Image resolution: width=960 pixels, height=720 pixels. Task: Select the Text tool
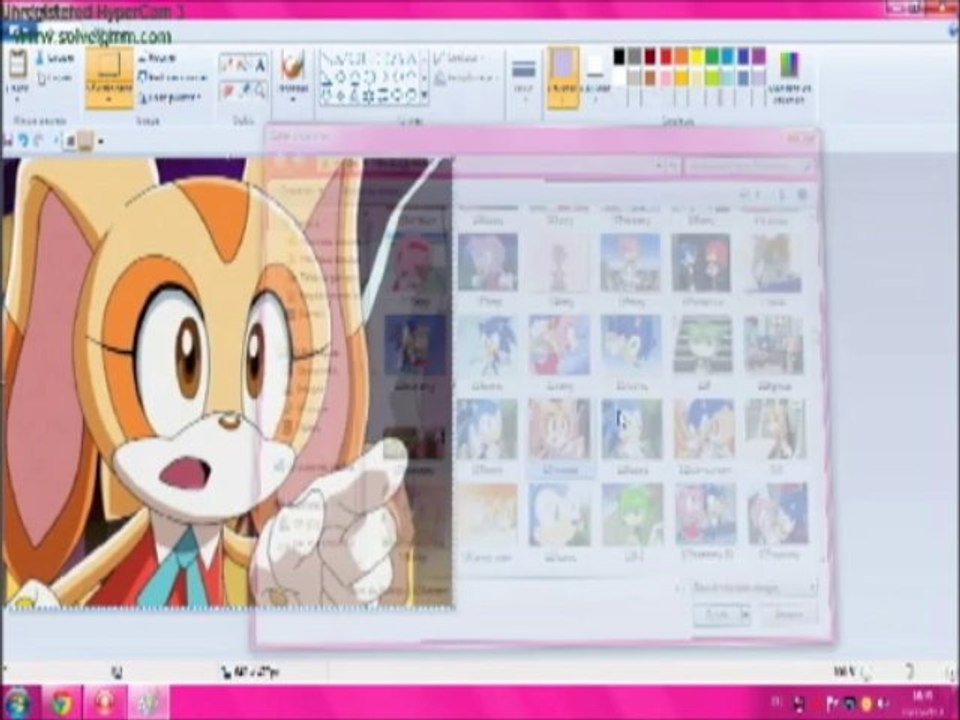[260, 64]
